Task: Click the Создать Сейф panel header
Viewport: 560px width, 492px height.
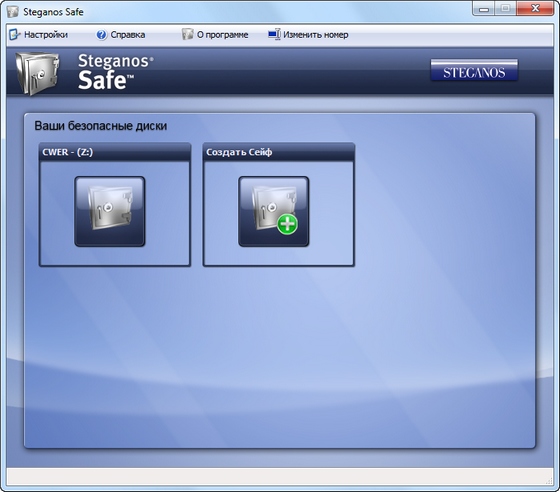Action: (279, 152)
